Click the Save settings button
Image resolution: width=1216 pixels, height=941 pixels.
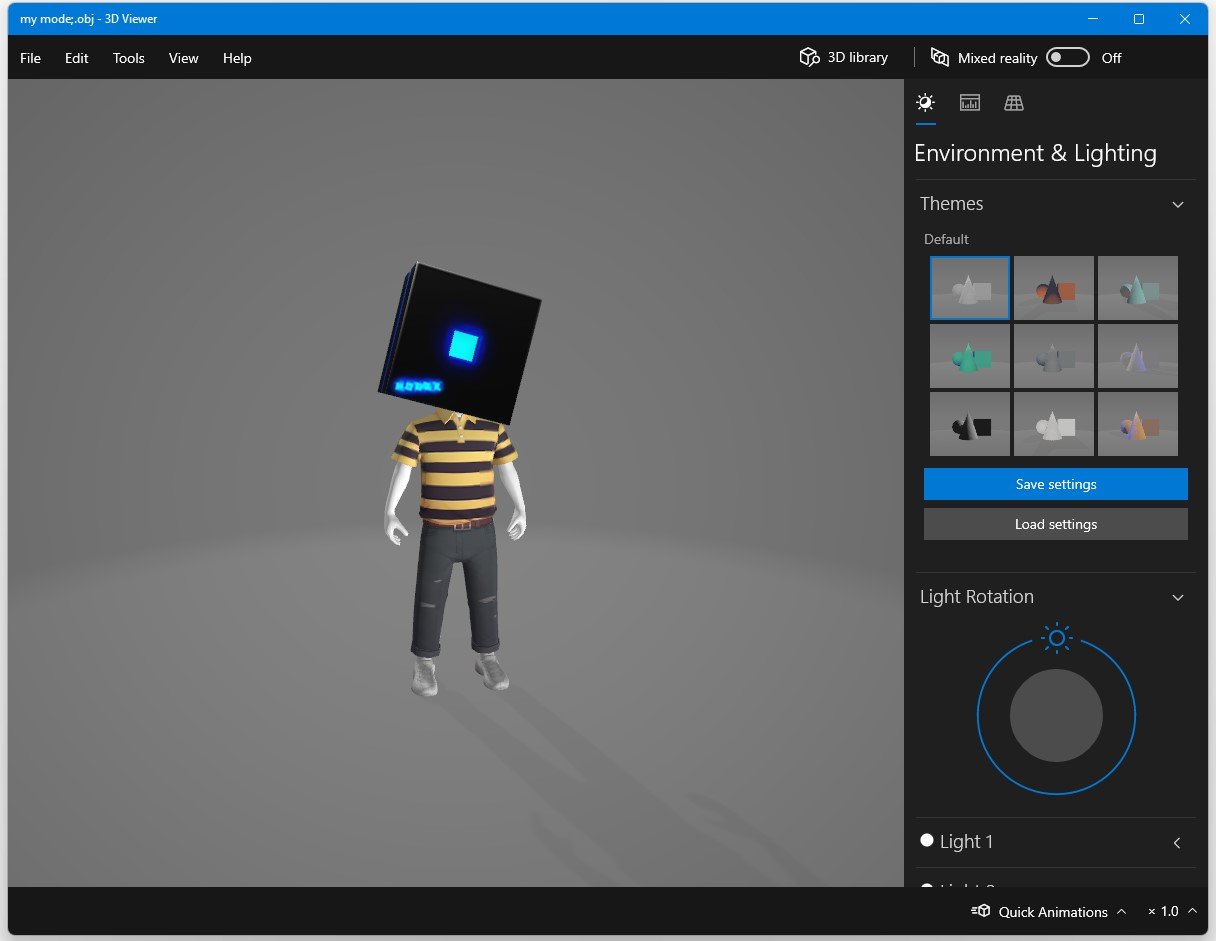[x=1055, y=484]
